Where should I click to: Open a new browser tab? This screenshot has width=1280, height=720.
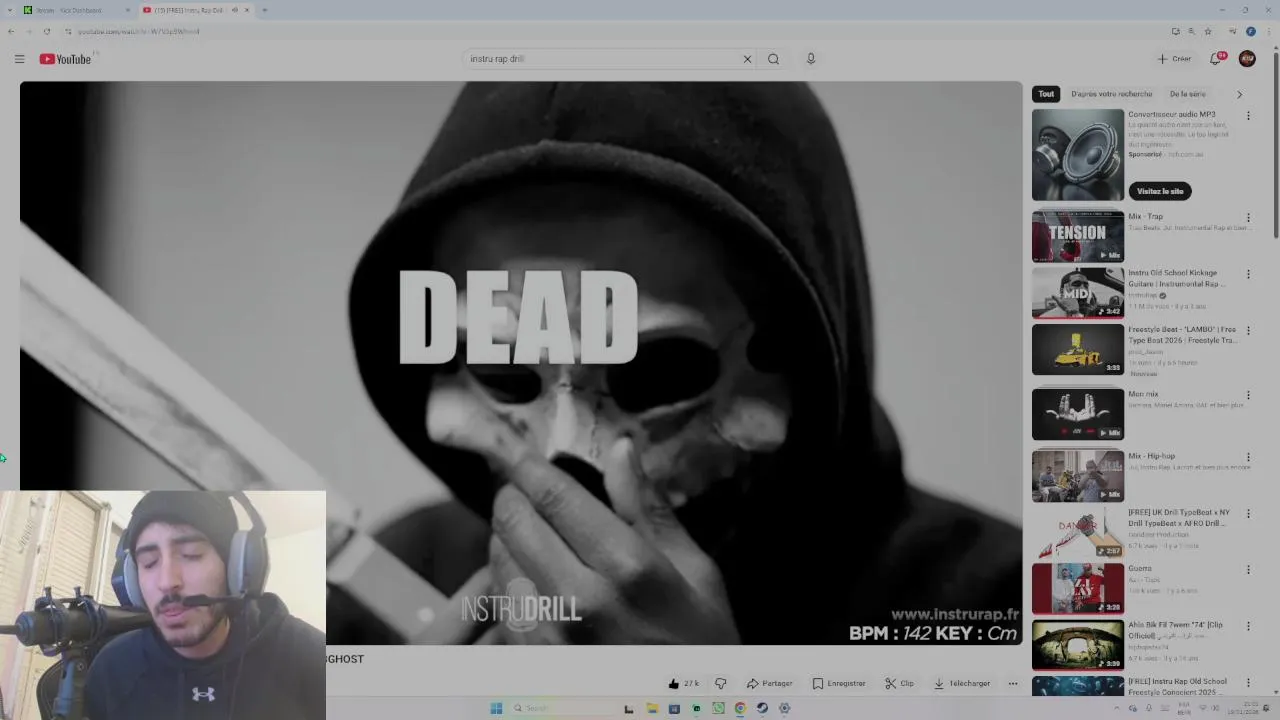[x=264, y=10]
